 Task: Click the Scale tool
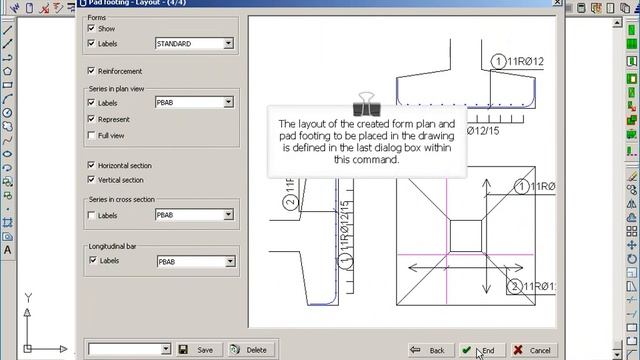[x=632, y=273]
